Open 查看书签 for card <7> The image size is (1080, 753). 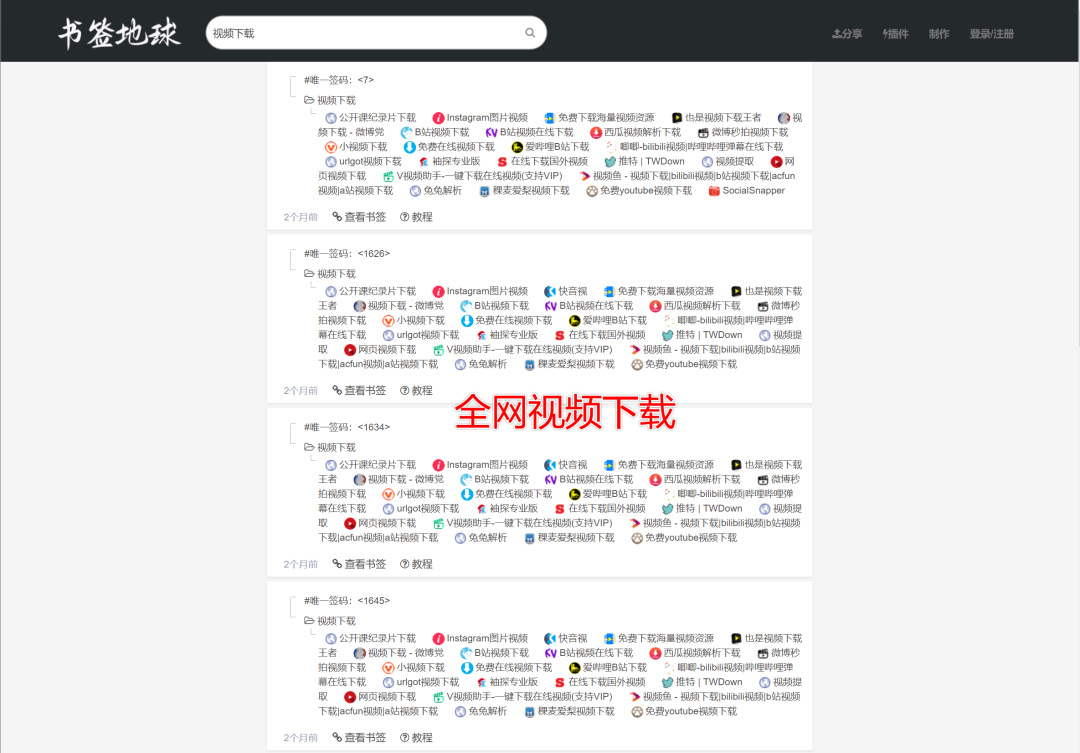pos(359,217)
